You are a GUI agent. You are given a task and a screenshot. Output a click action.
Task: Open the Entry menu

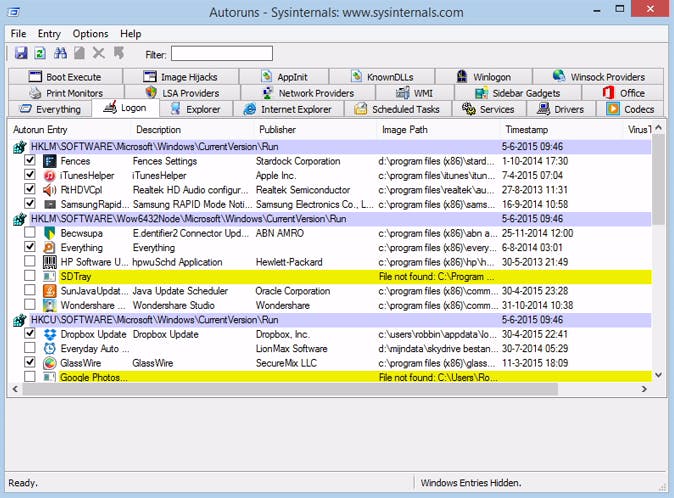point(49,33)
